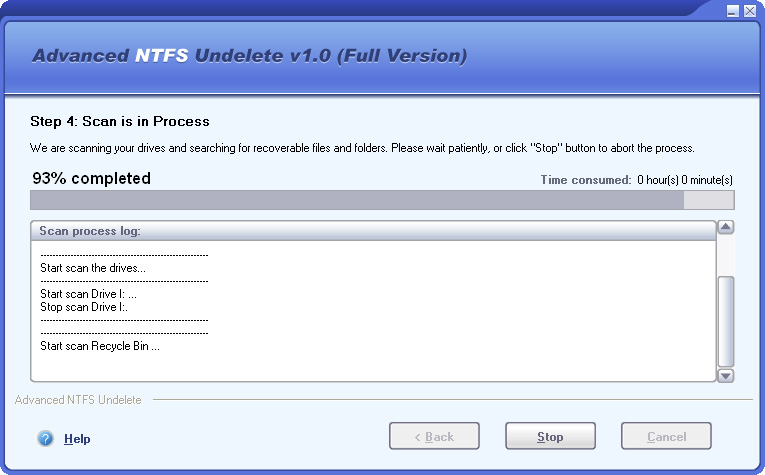Image resolution: width=765 pixels, height=475 pixels.
Task: Click the "Step 4: Scan is in Process" heading
Action: tap(120, 121)
